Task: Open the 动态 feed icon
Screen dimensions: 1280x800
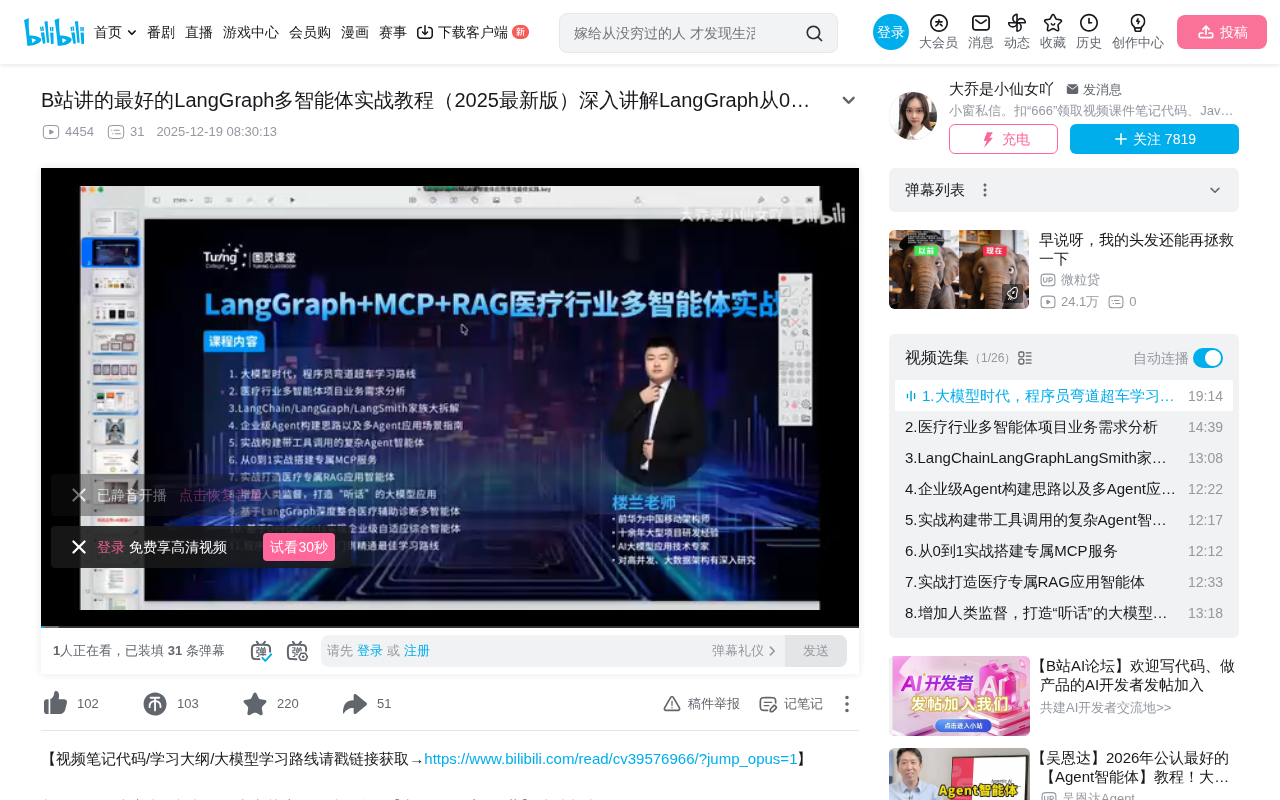Action: coord(1017,32)
